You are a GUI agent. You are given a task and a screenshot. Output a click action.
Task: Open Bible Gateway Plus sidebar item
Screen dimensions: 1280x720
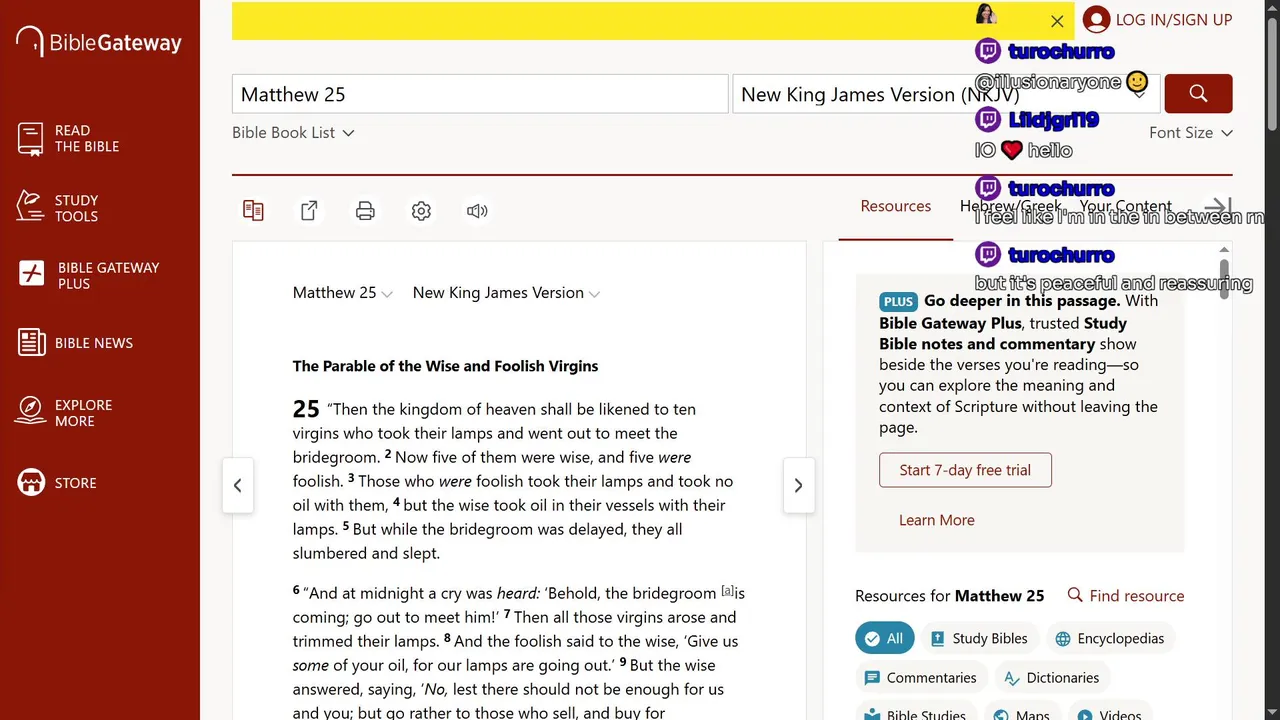coord(89,275)
